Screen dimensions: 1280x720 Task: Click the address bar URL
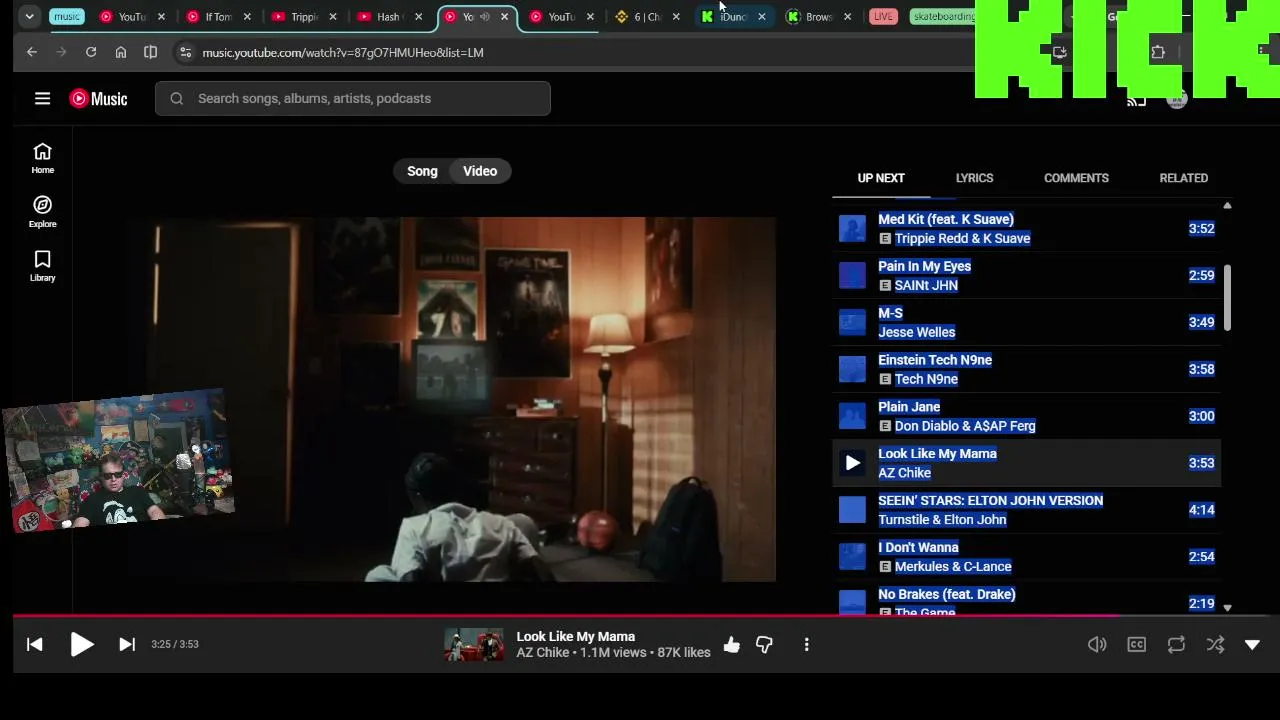[x=343, y=52]
